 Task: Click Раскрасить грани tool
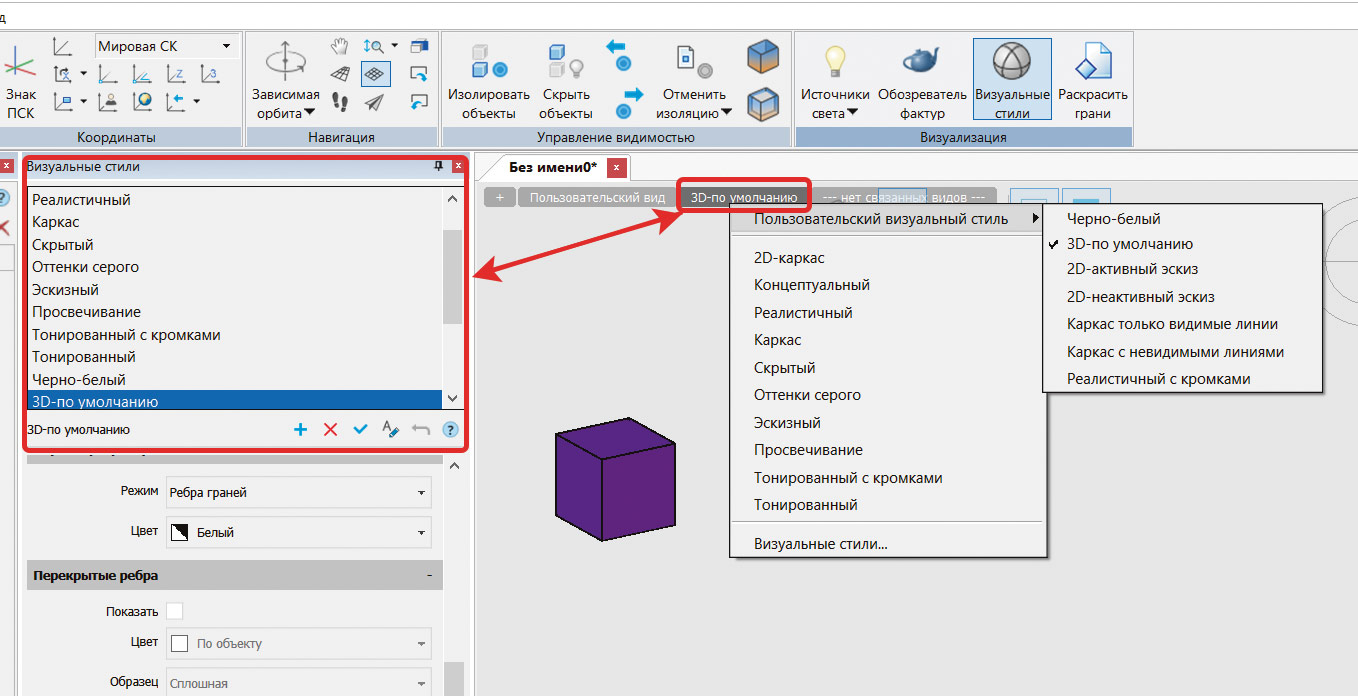point(1093,82)
